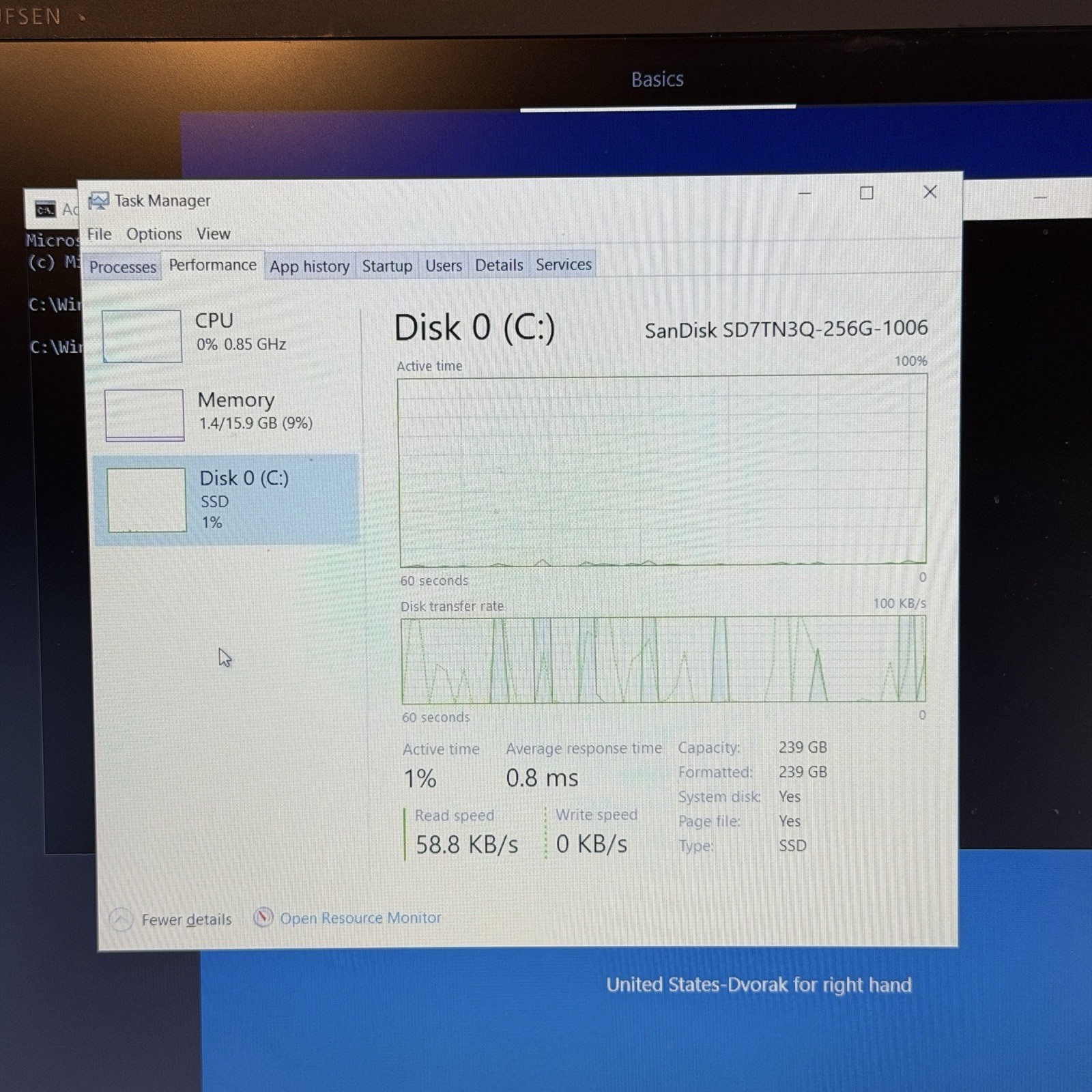Click the Capacity 239 GB value
This screenshot has height=1092, width=1092.
coord(803,747)
